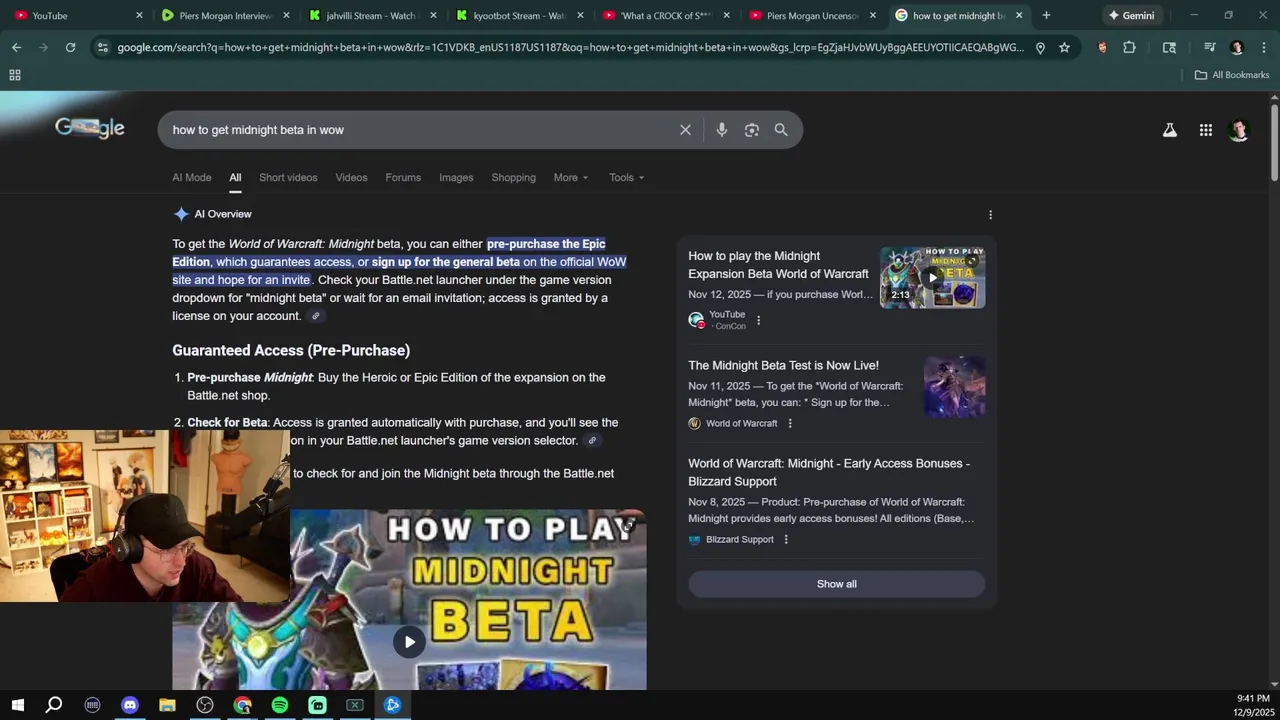This screenshot has height=720, width=1280.
Task: Click the browser address bar URL
Action: pos(570,47)
